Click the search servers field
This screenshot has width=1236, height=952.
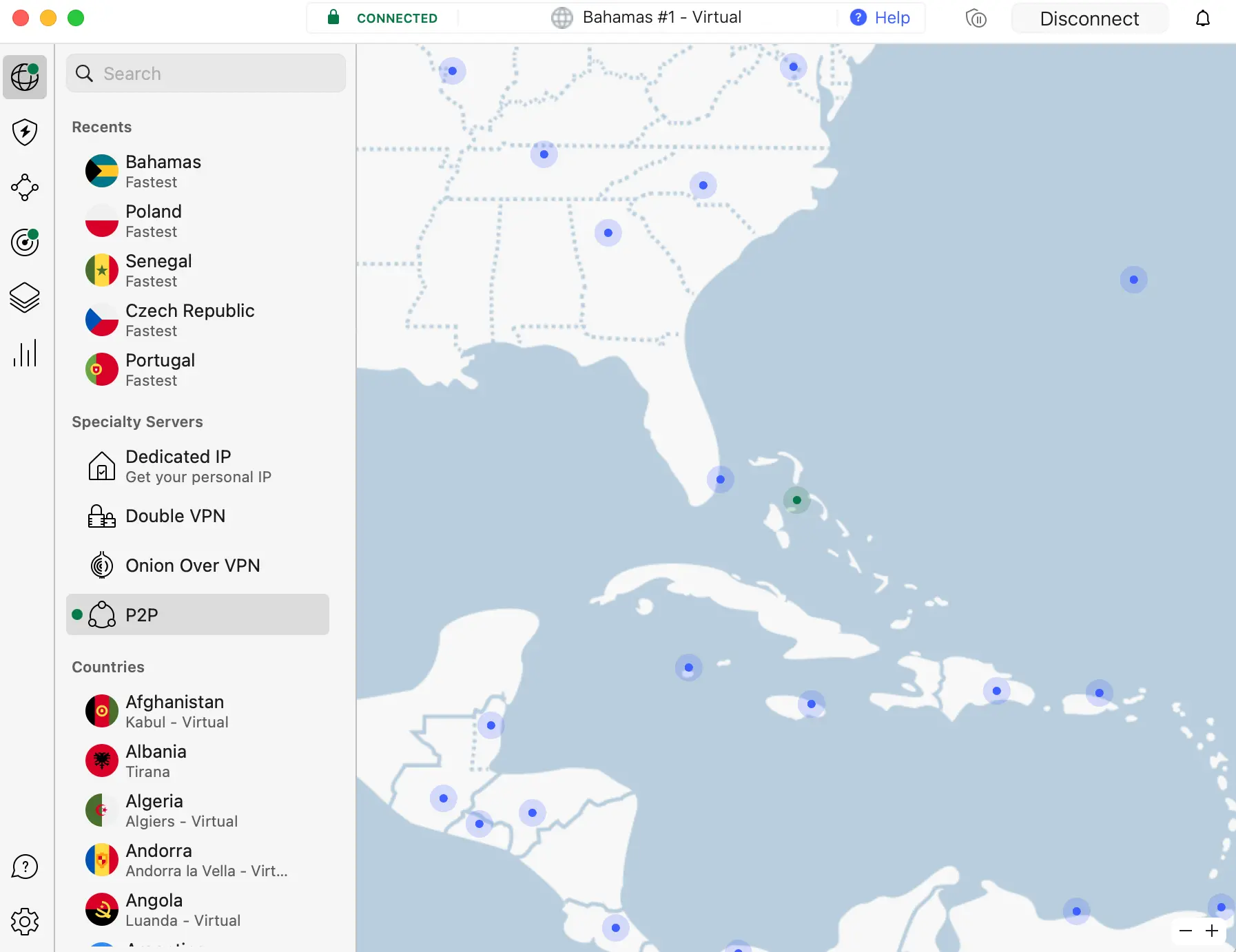pyautogui.click(x=206, y=73)
